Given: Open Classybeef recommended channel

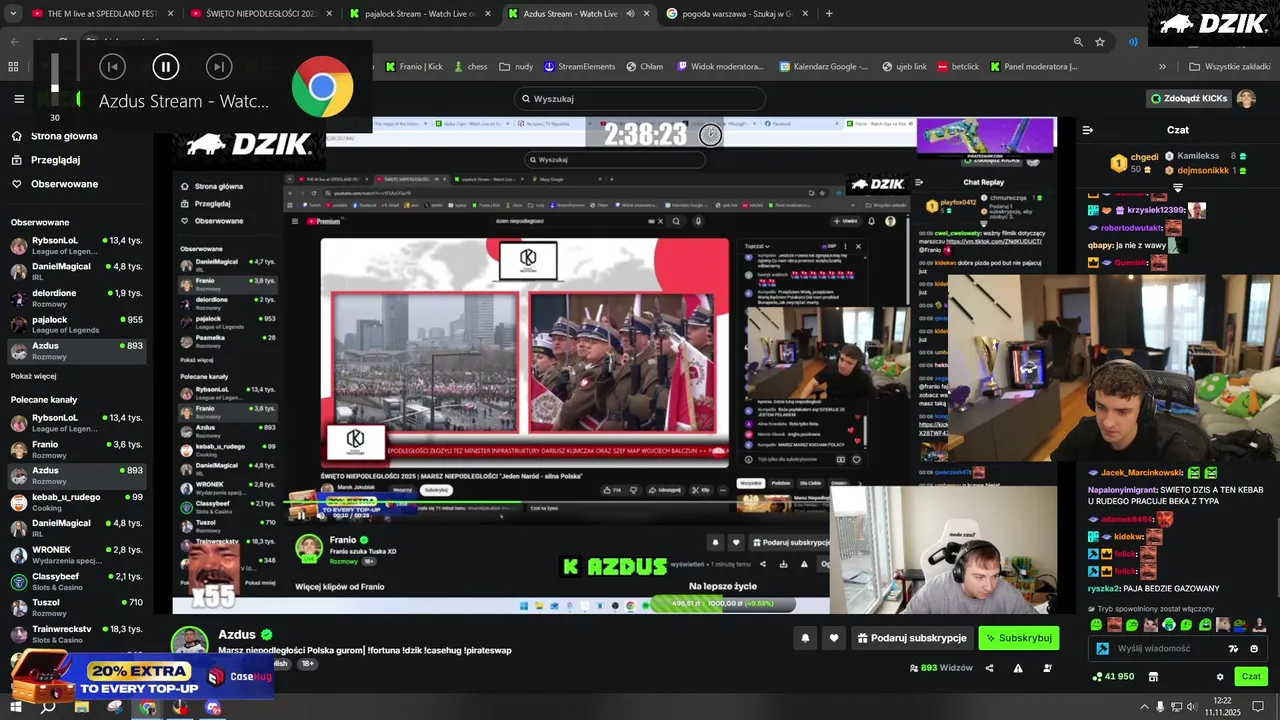Looking at the screenshot, I should [77, 581].
